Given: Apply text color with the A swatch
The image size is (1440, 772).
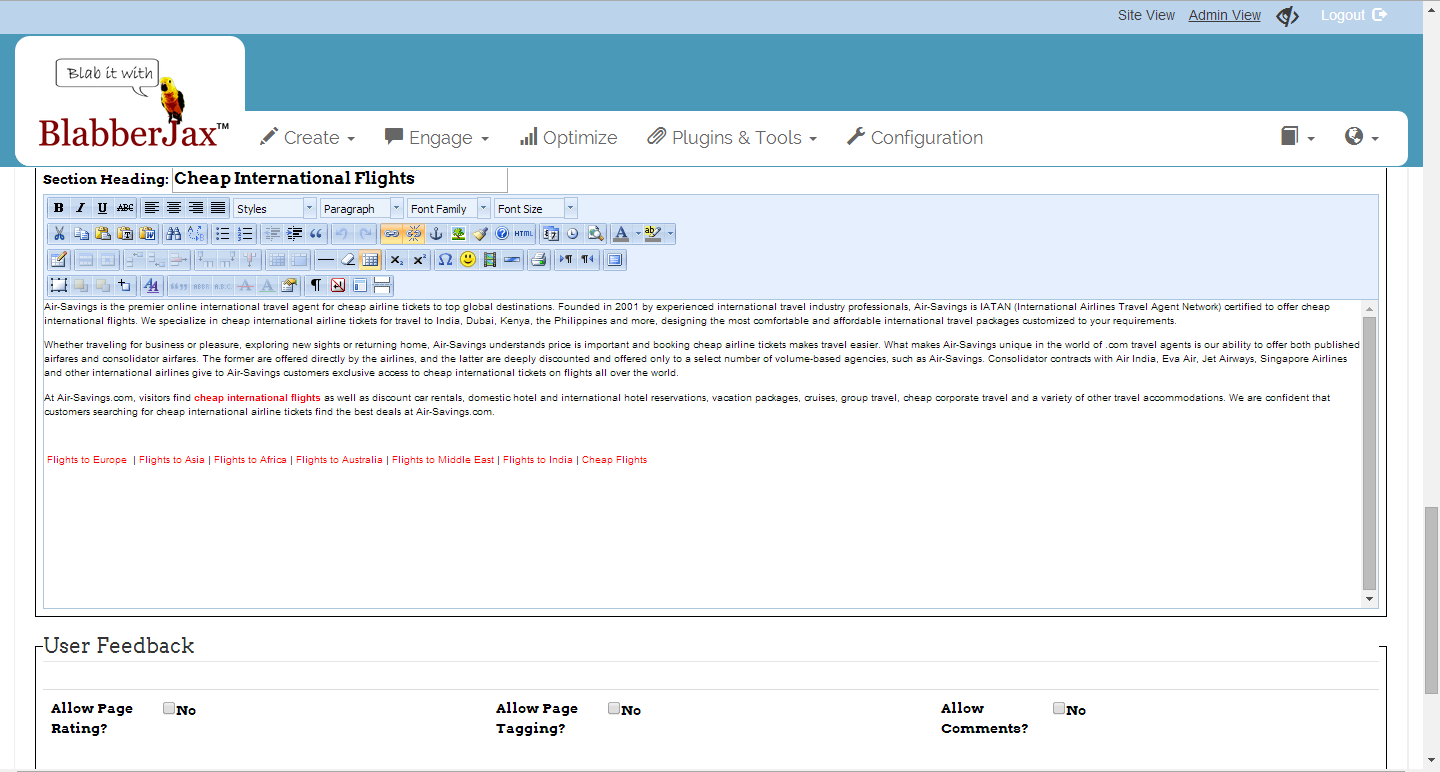Looking at the screenshot, I should point(621,234).
